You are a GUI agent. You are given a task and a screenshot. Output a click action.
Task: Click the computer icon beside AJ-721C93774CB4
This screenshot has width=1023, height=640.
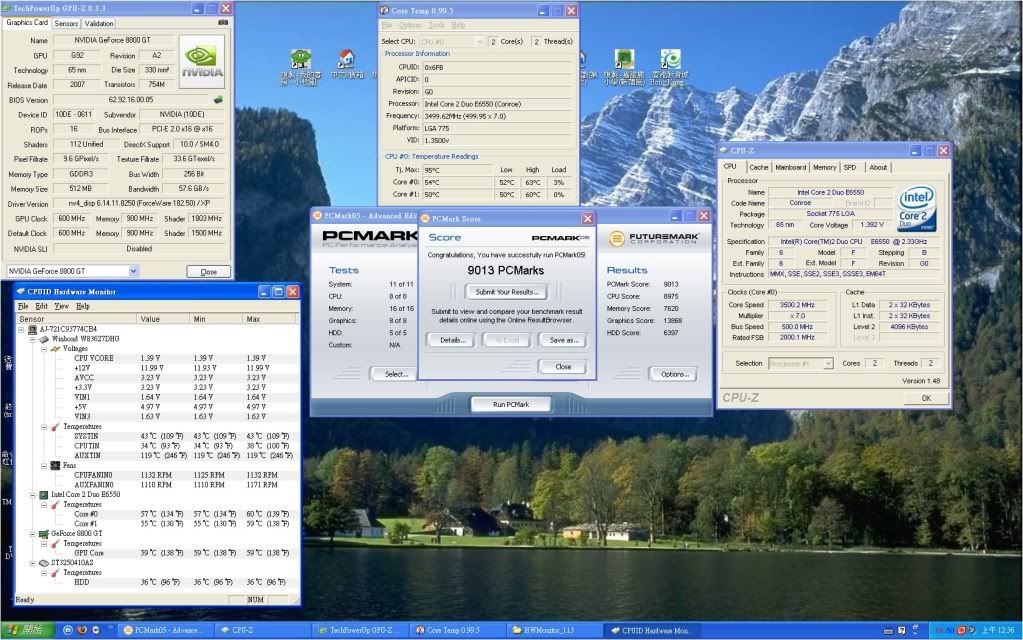33,329
